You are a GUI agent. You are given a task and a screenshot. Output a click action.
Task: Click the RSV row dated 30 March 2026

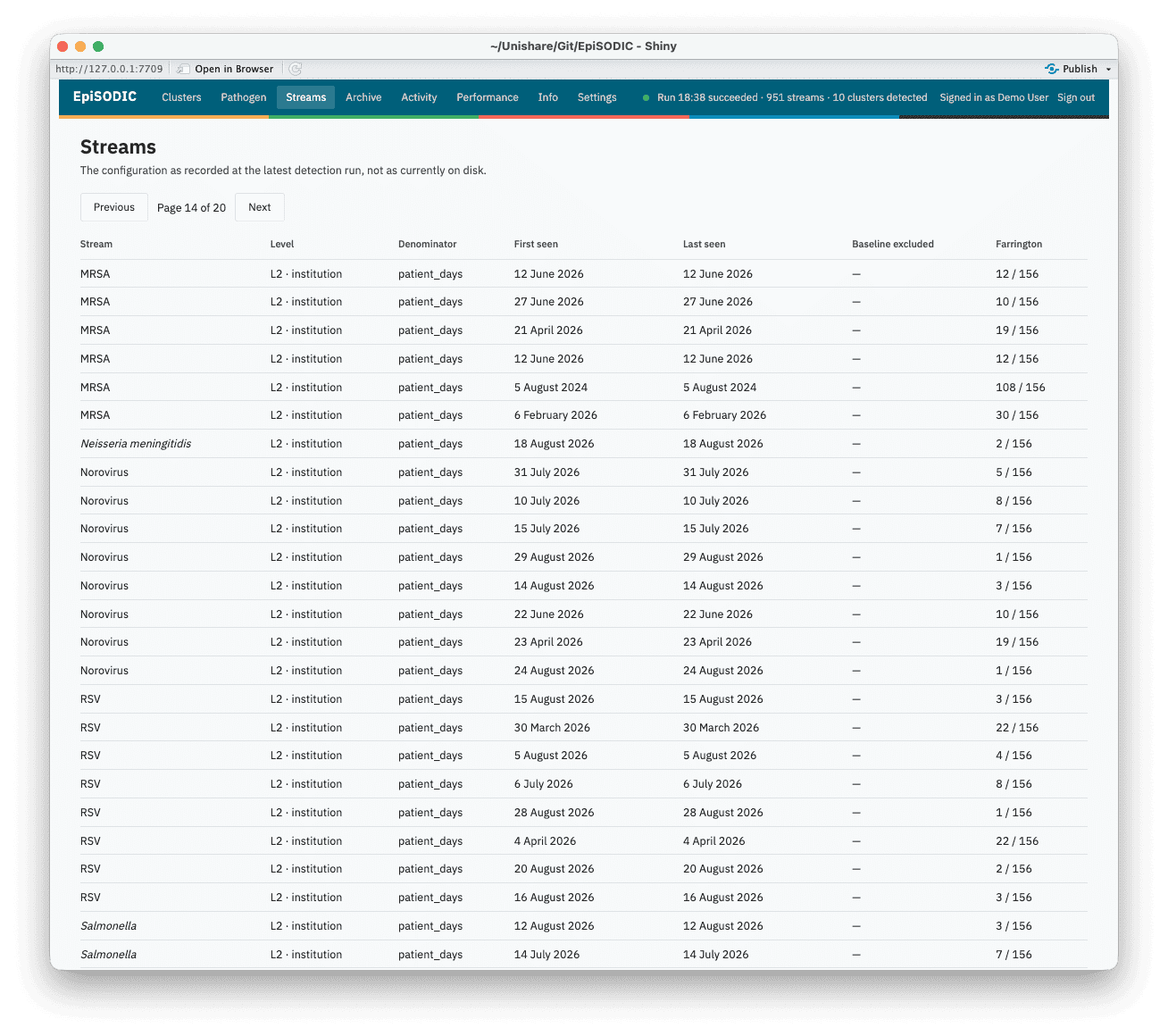click(x=584, y=728)
